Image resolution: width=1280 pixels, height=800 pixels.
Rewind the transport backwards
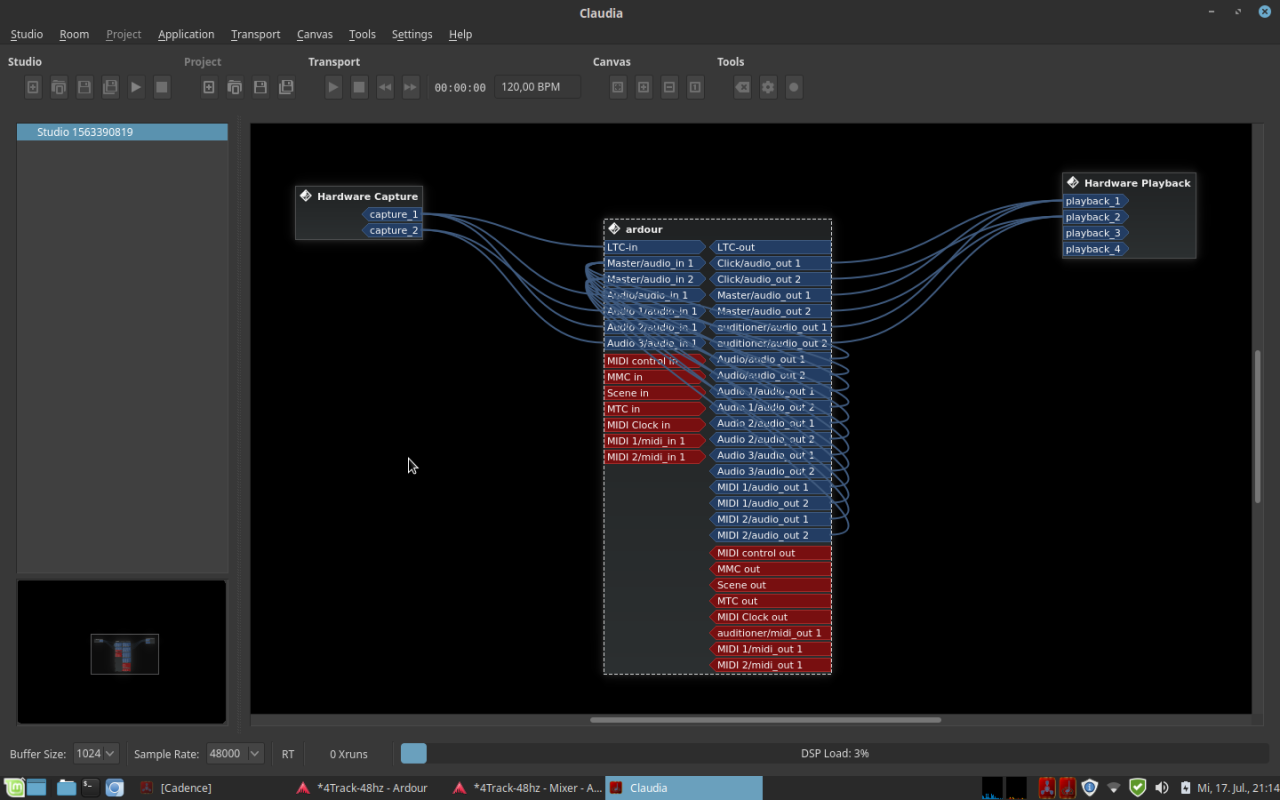tap(385, 88)
